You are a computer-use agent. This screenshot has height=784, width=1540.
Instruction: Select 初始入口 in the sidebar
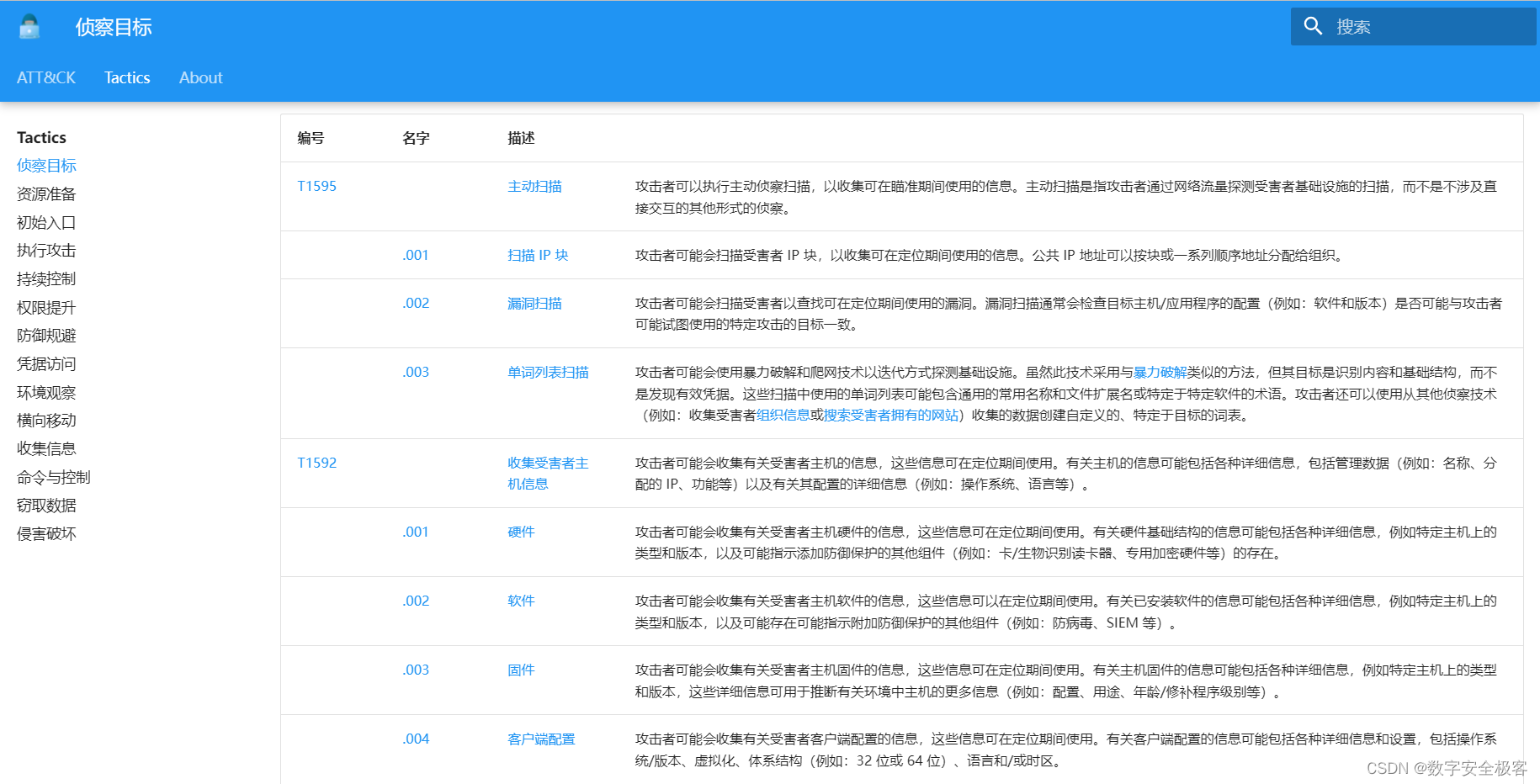click(46, 222)
